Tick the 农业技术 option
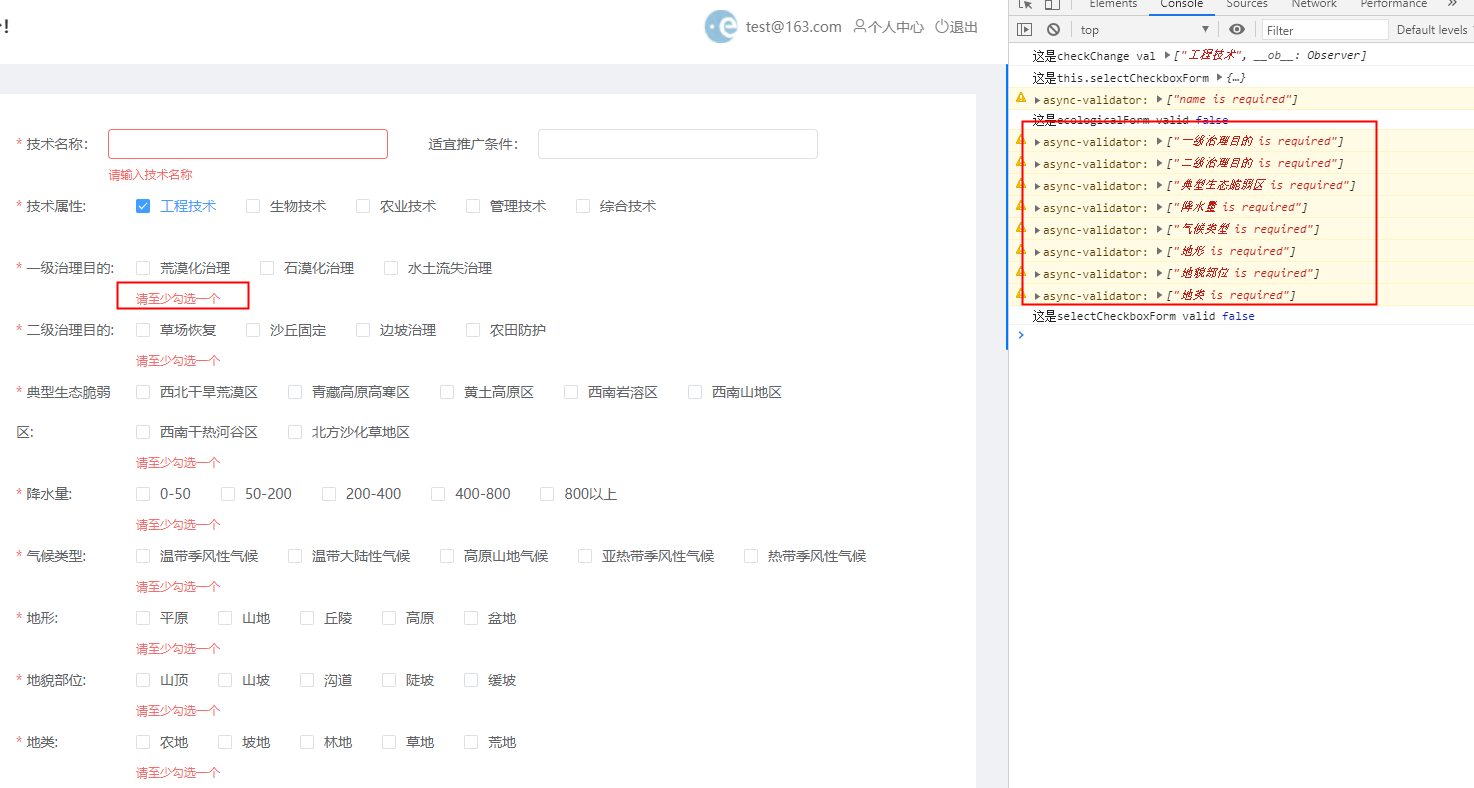 tap(363, 206)
